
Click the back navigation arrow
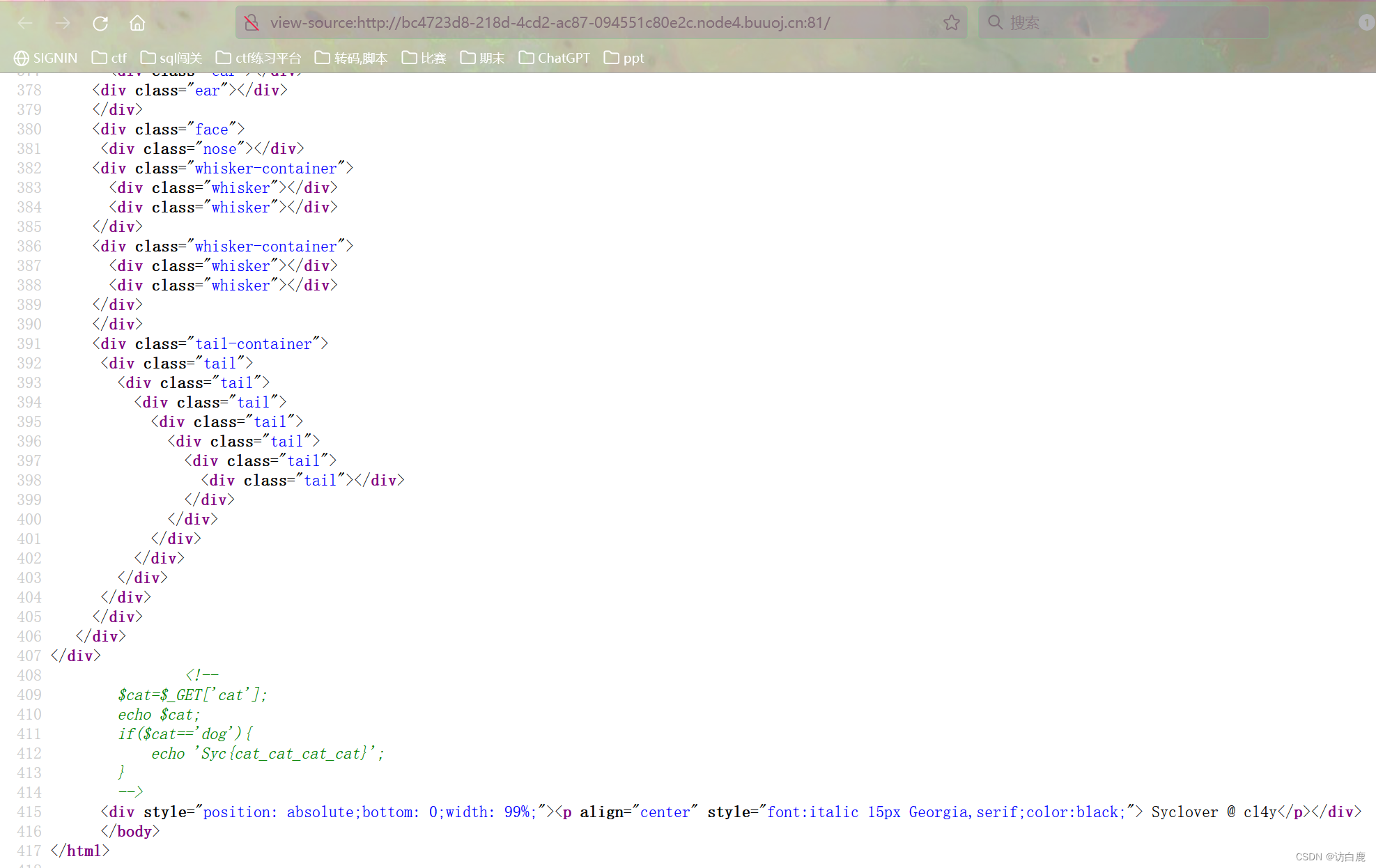[x=25, y=22]
